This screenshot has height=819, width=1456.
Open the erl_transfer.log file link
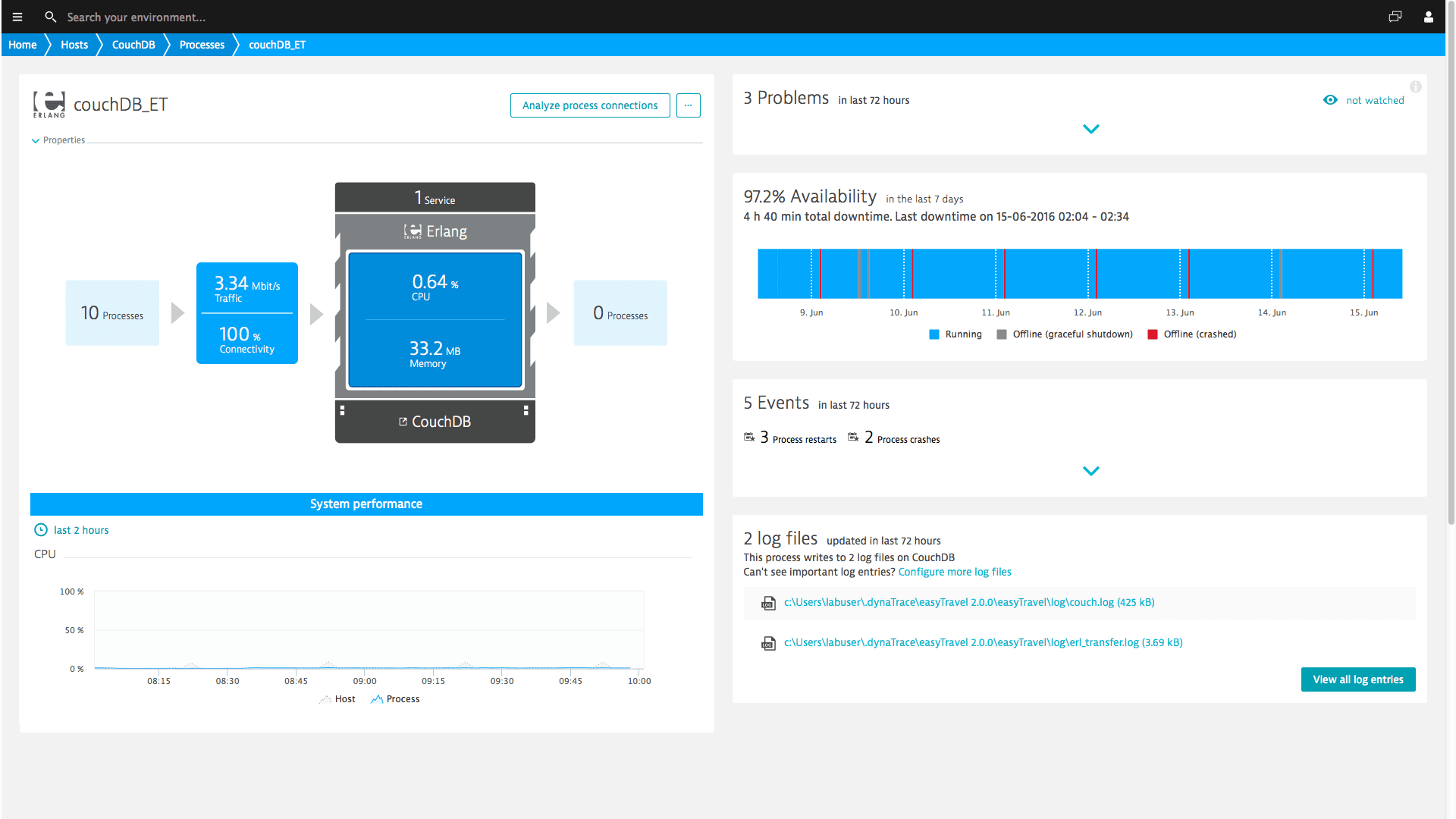[x=984, y=642]
